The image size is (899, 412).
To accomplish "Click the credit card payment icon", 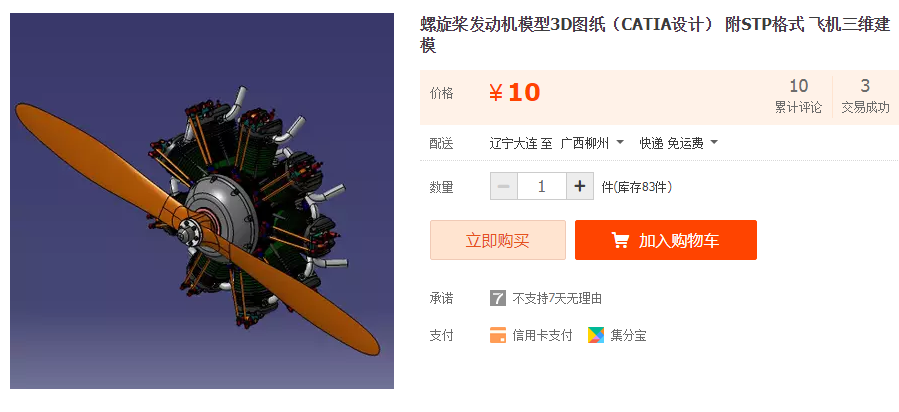I will 498,335.
